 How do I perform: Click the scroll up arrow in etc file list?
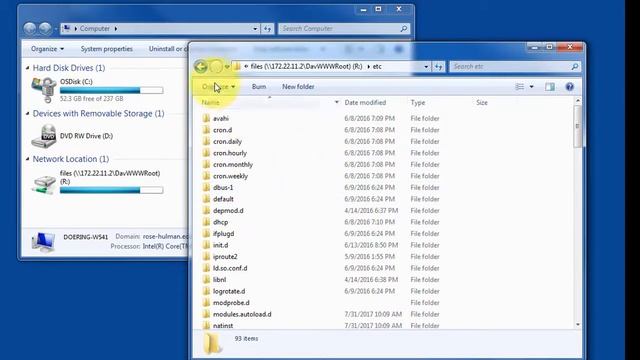pos(578,100)
